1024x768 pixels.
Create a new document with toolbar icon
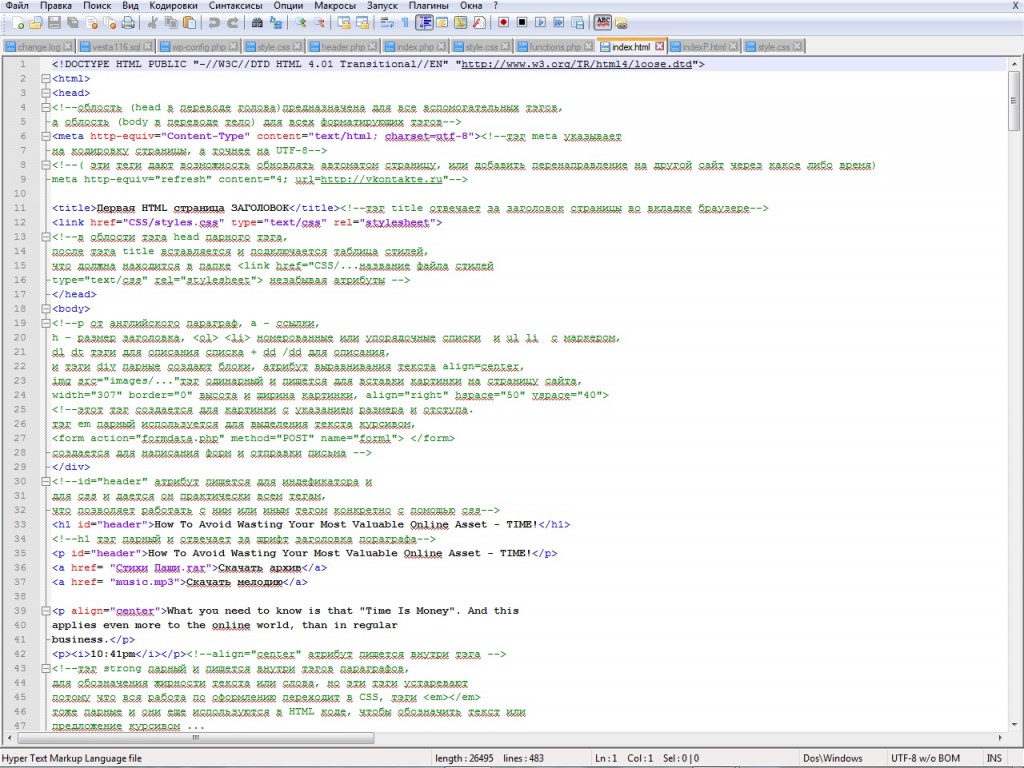coord(18,23)
